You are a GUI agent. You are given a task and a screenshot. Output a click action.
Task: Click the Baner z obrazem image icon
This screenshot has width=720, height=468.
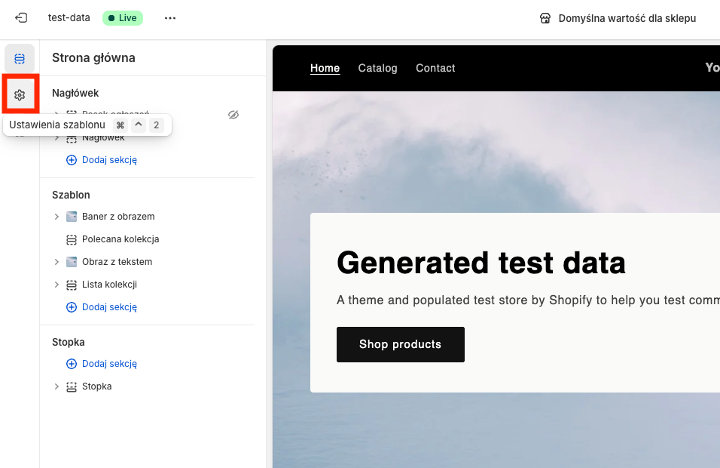pos(71,217)
